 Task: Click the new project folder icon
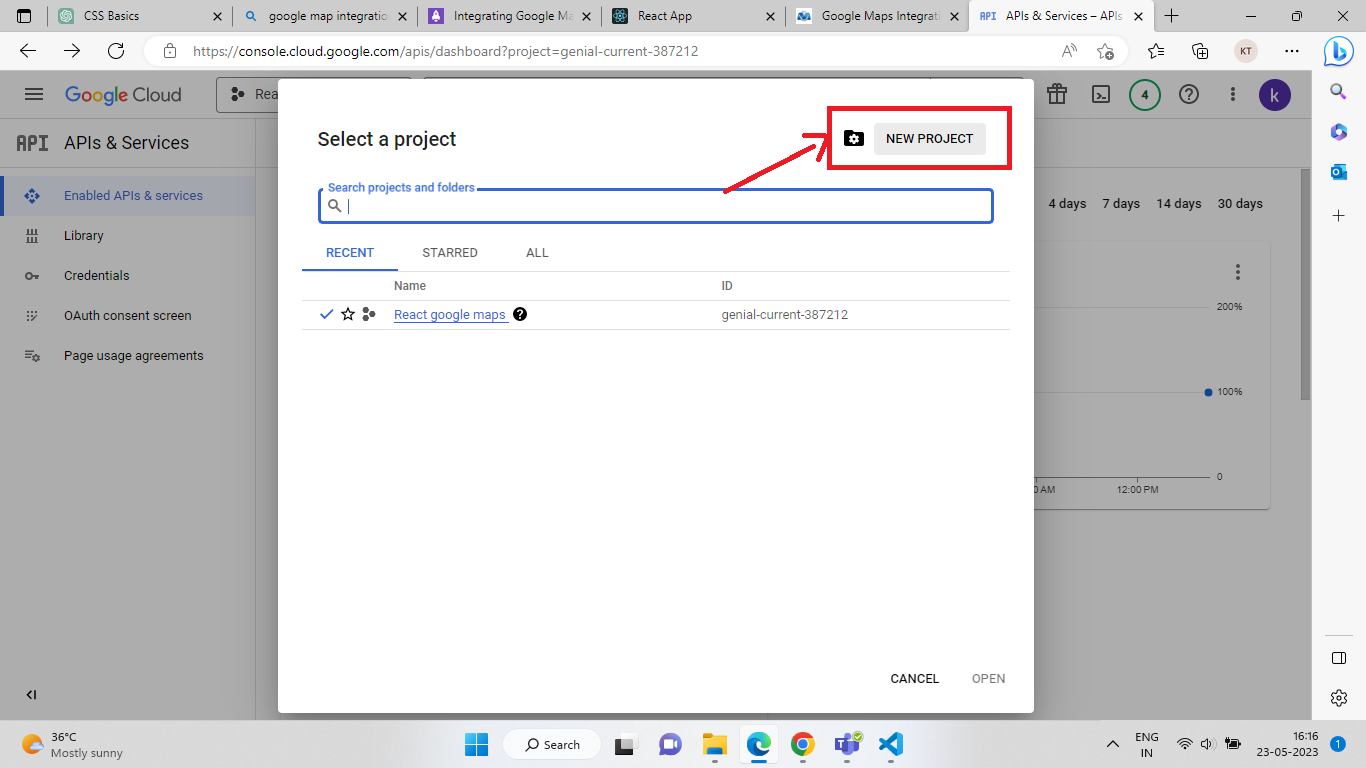click(853, 139)
